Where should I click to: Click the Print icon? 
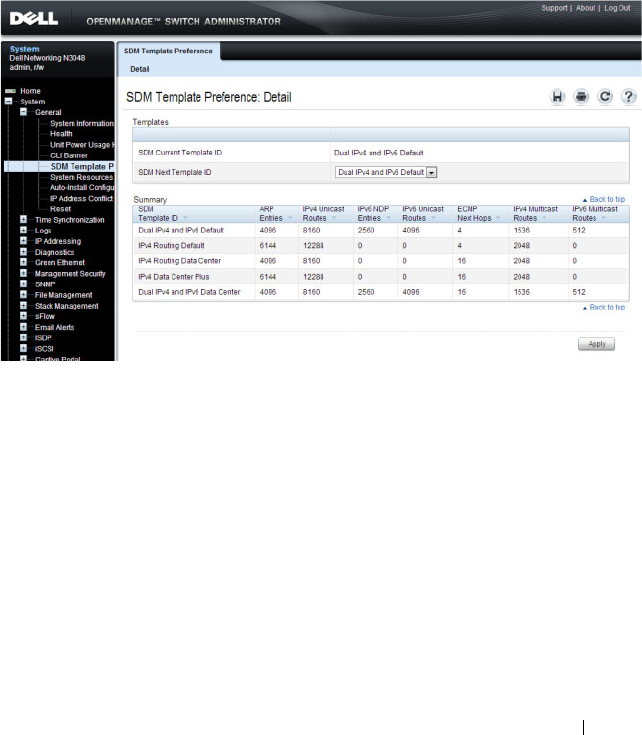[581, 97]
